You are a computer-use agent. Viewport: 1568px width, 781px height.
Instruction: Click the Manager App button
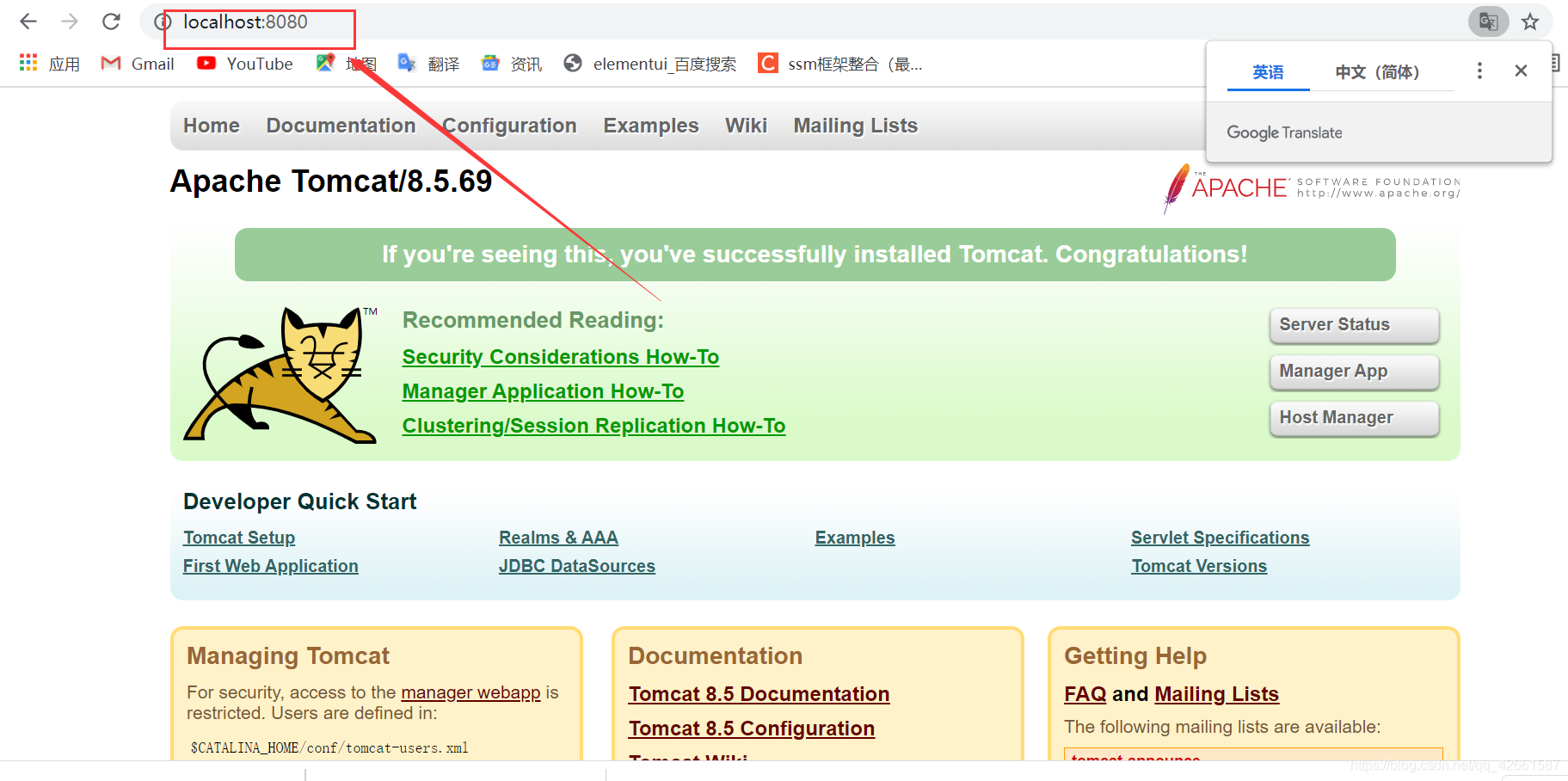pyautogui.click(x=1354, y=372)
